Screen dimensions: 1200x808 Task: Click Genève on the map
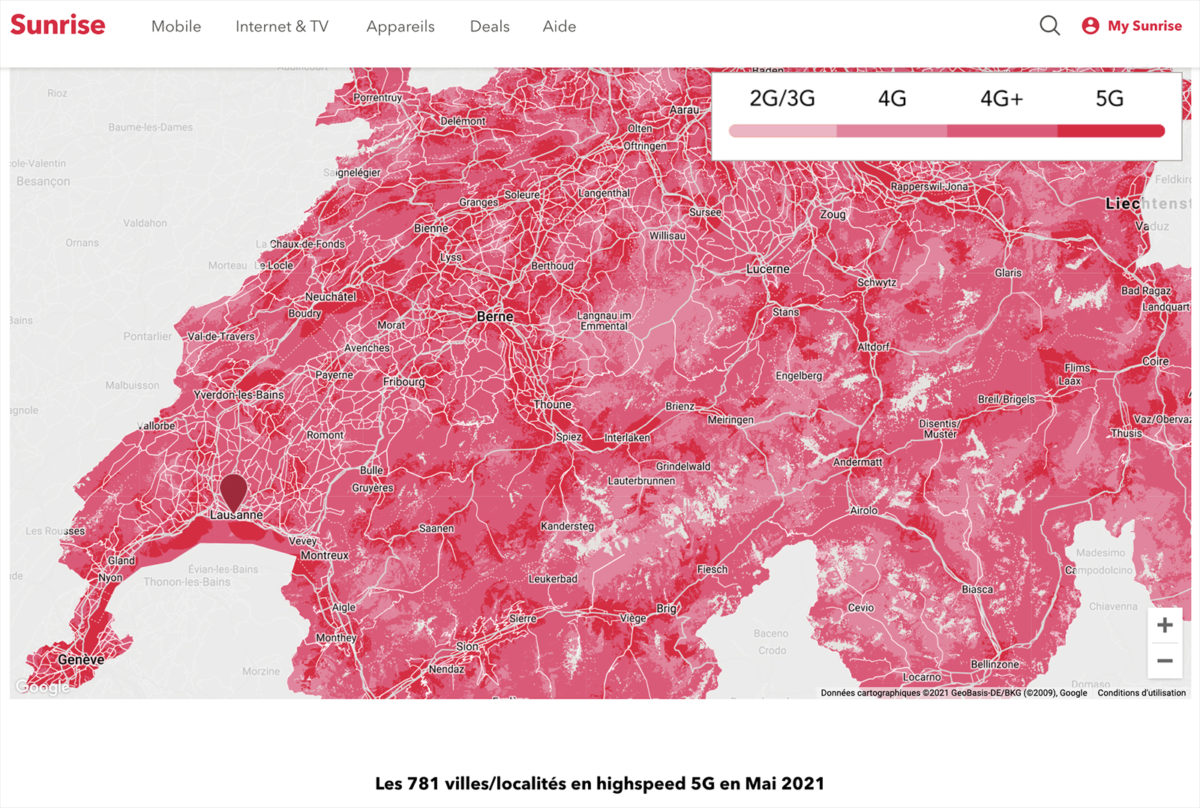coord(81,660)
